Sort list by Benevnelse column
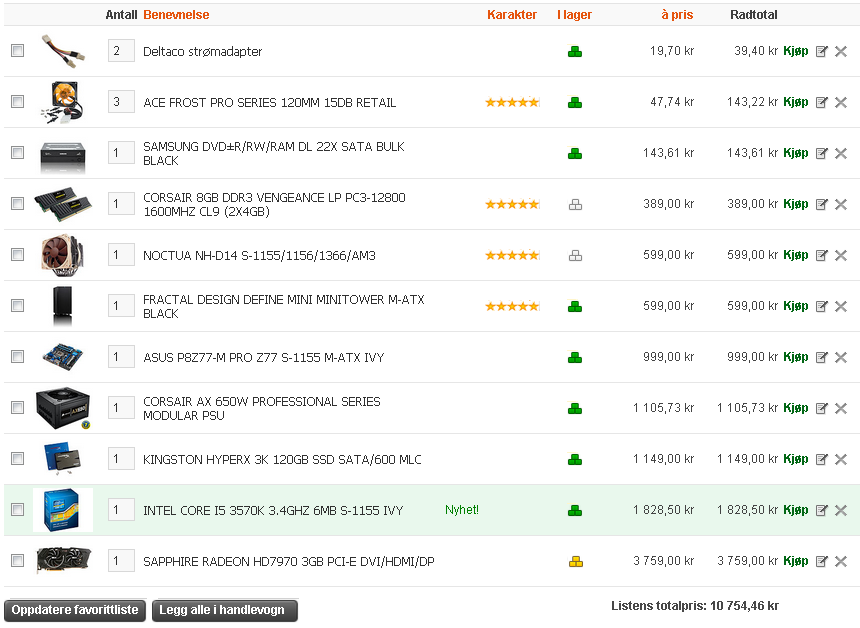Image resolution: width=860 pixels, height=628 pixels. click(176, 15)
